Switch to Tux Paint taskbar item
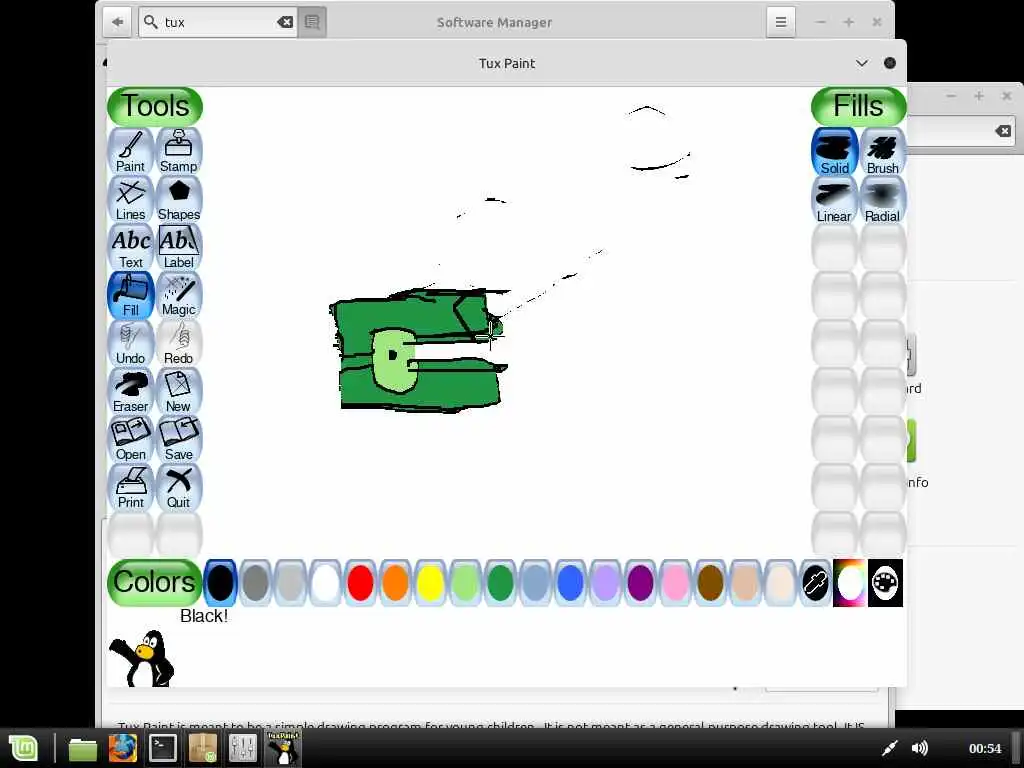 pos(283,748)
